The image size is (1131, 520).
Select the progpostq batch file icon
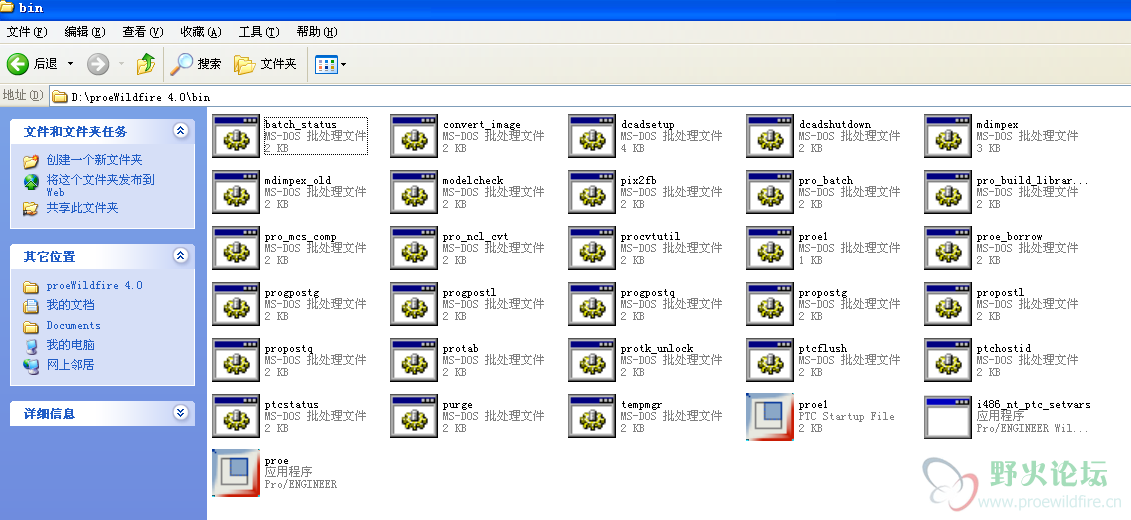point(592,304)
